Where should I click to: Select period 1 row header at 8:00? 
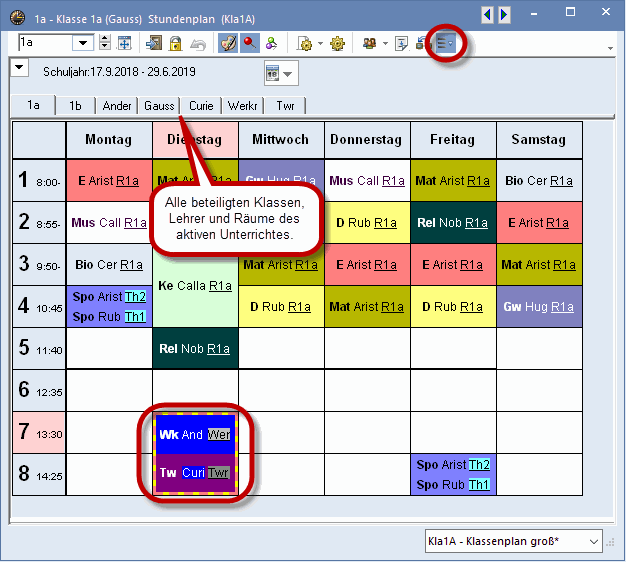[39, 180]
